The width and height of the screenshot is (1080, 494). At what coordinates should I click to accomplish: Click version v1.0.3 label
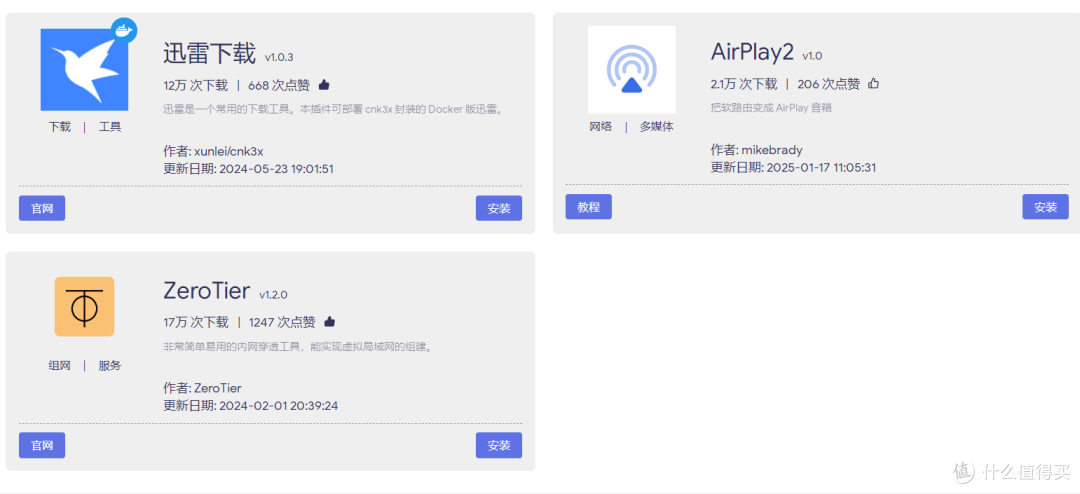279,57
